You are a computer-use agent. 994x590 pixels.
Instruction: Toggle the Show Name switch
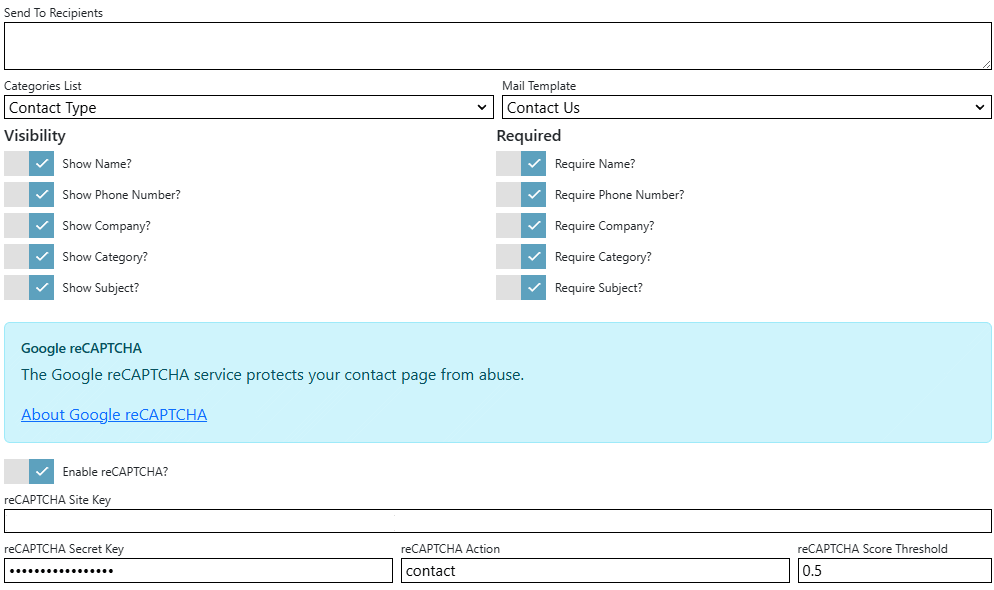pos(29,164)
